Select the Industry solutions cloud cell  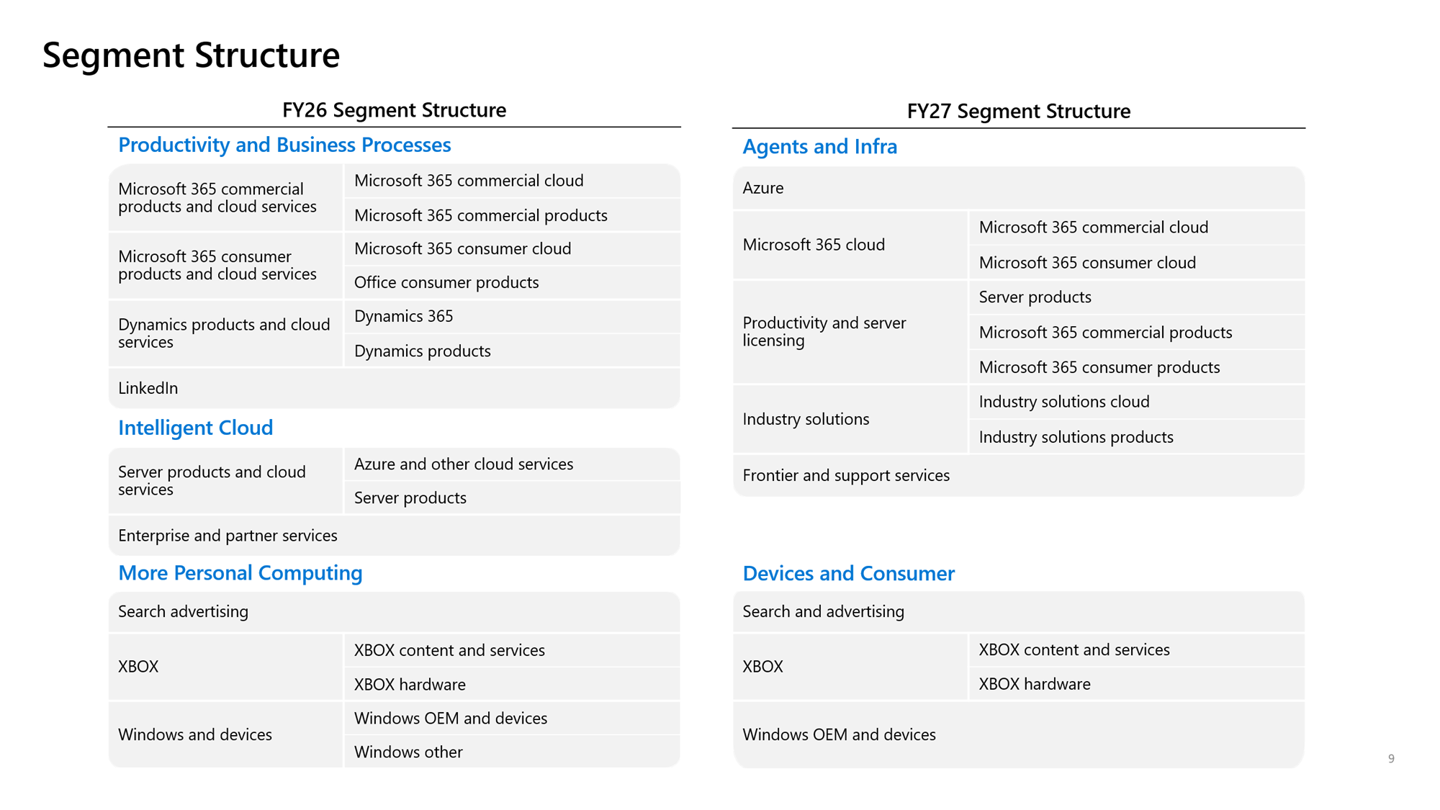1137,402
